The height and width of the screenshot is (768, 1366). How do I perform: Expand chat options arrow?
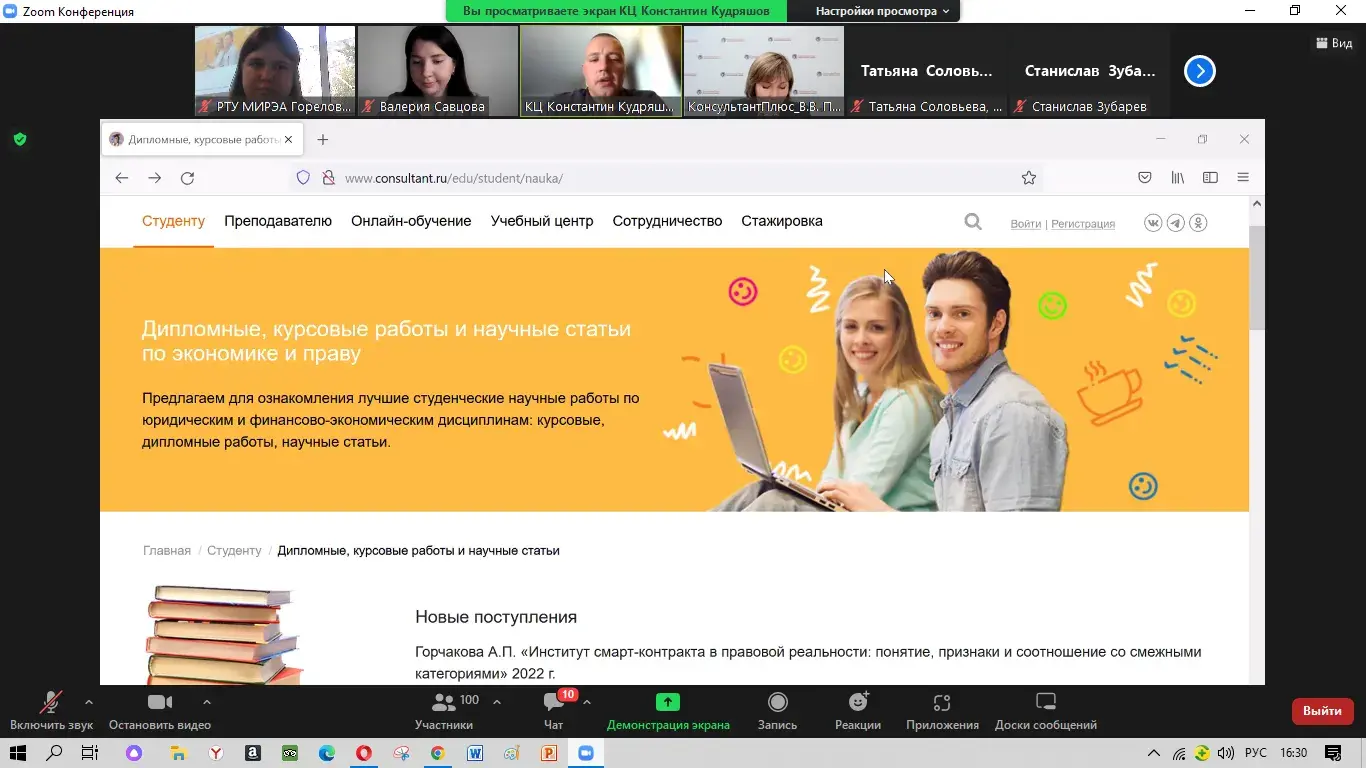pyautogui.click(x=587, y=702)
